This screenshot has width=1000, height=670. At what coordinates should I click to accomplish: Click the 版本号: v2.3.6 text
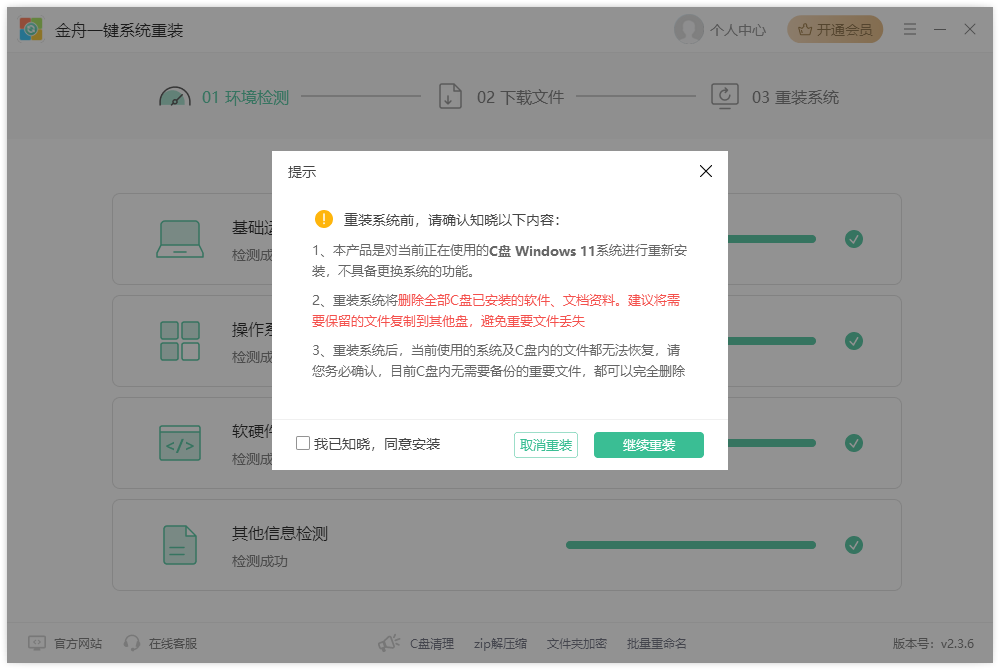pyautogui.click(x=933, y=644)
